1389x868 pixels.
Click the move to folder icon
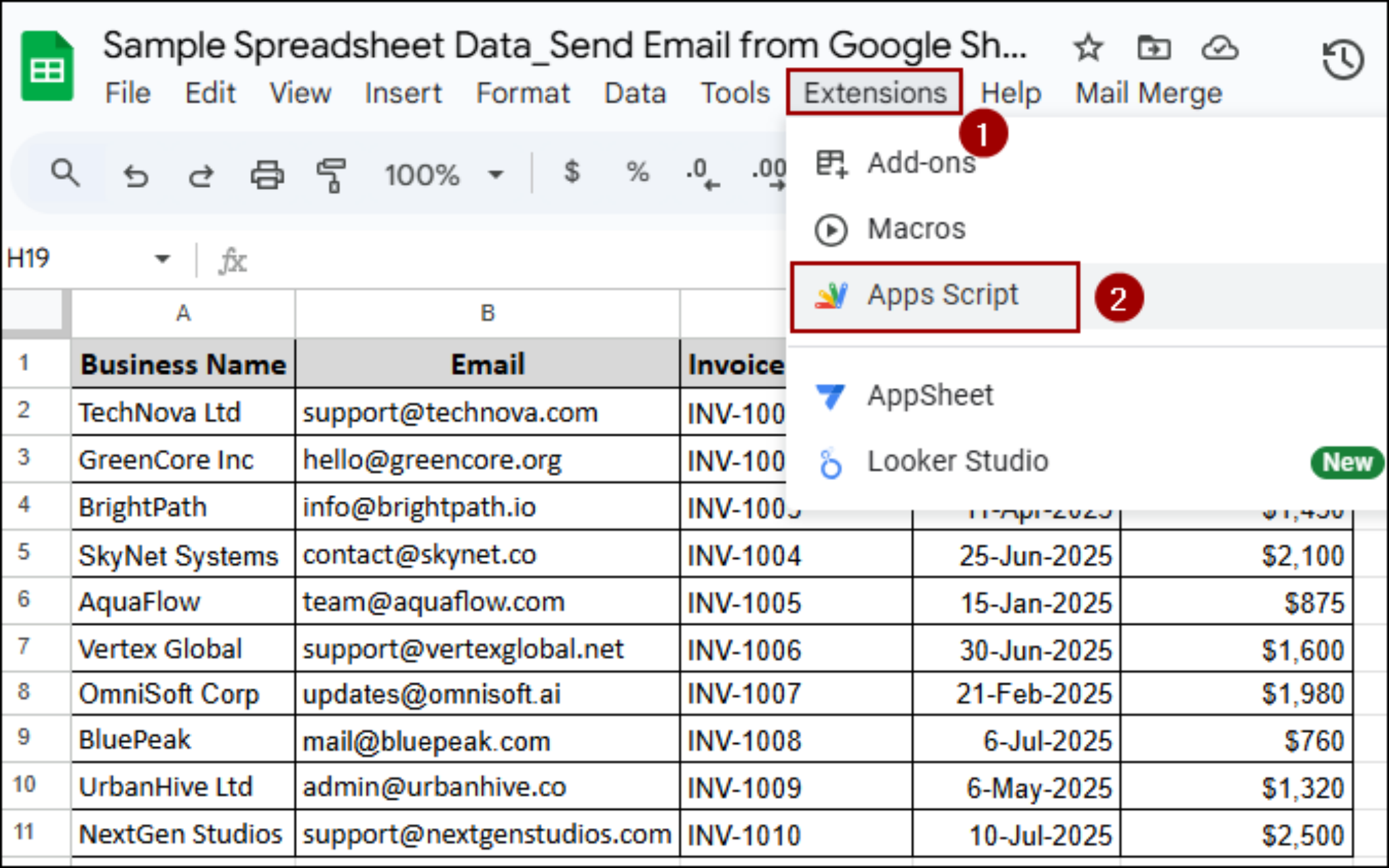tap(1153, 49)
